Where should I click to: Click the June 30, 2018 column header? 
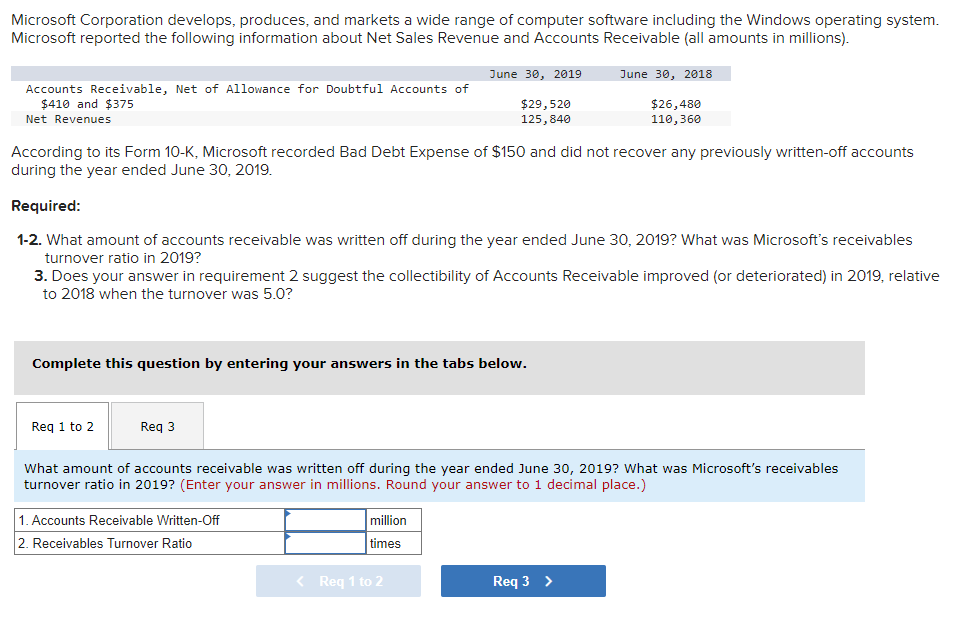click(666, 74)
